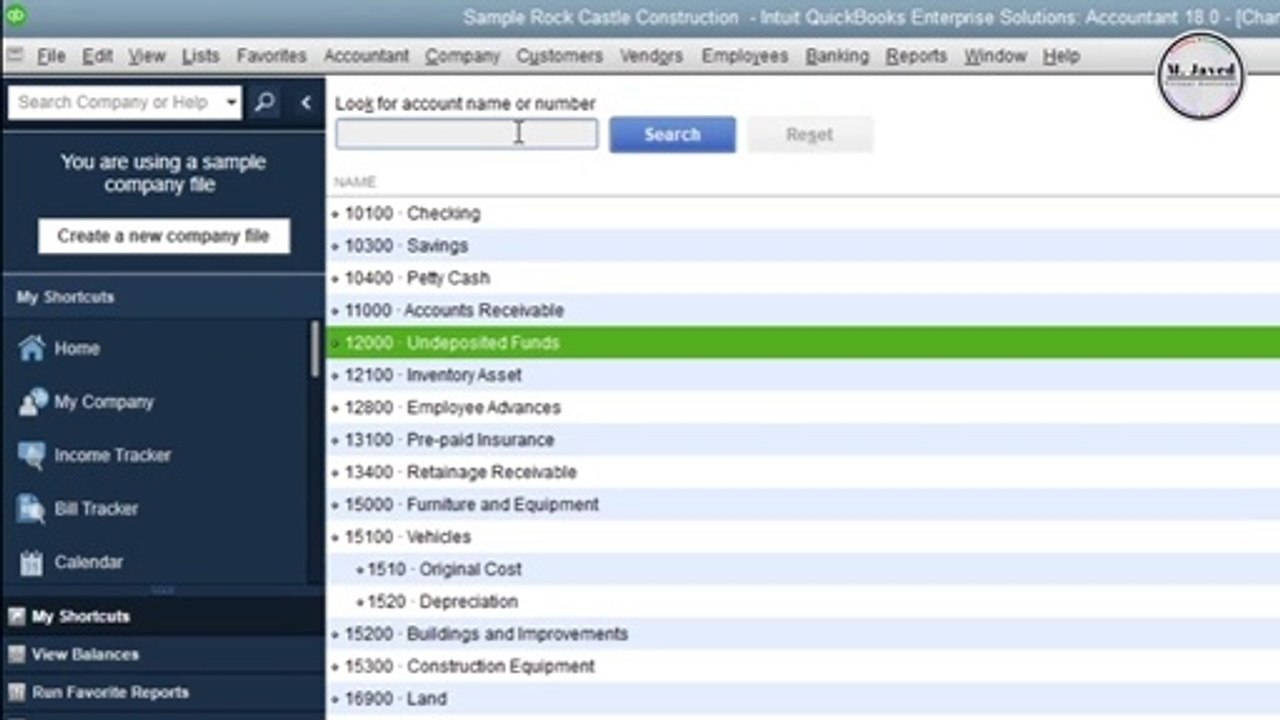Open the Lists menu

(x=200, y=56)
